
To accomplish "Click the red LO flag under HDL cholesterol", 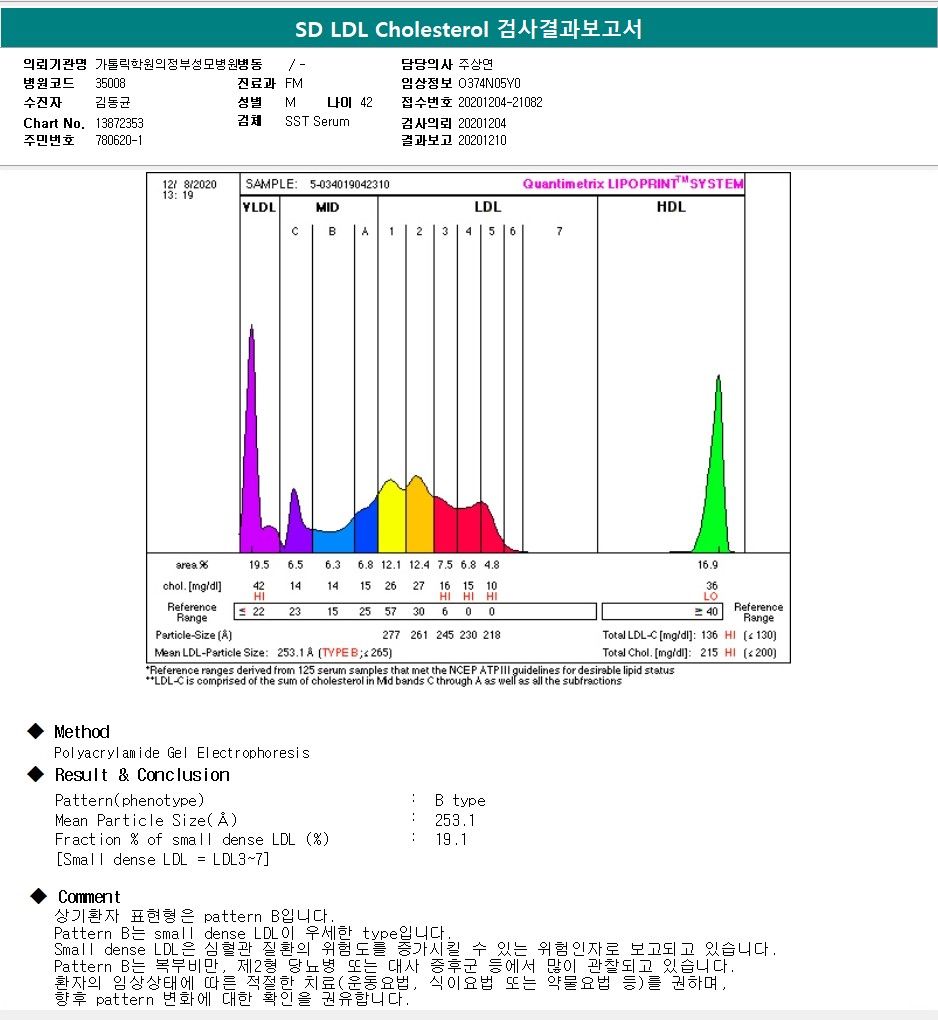I will (710, 596).
